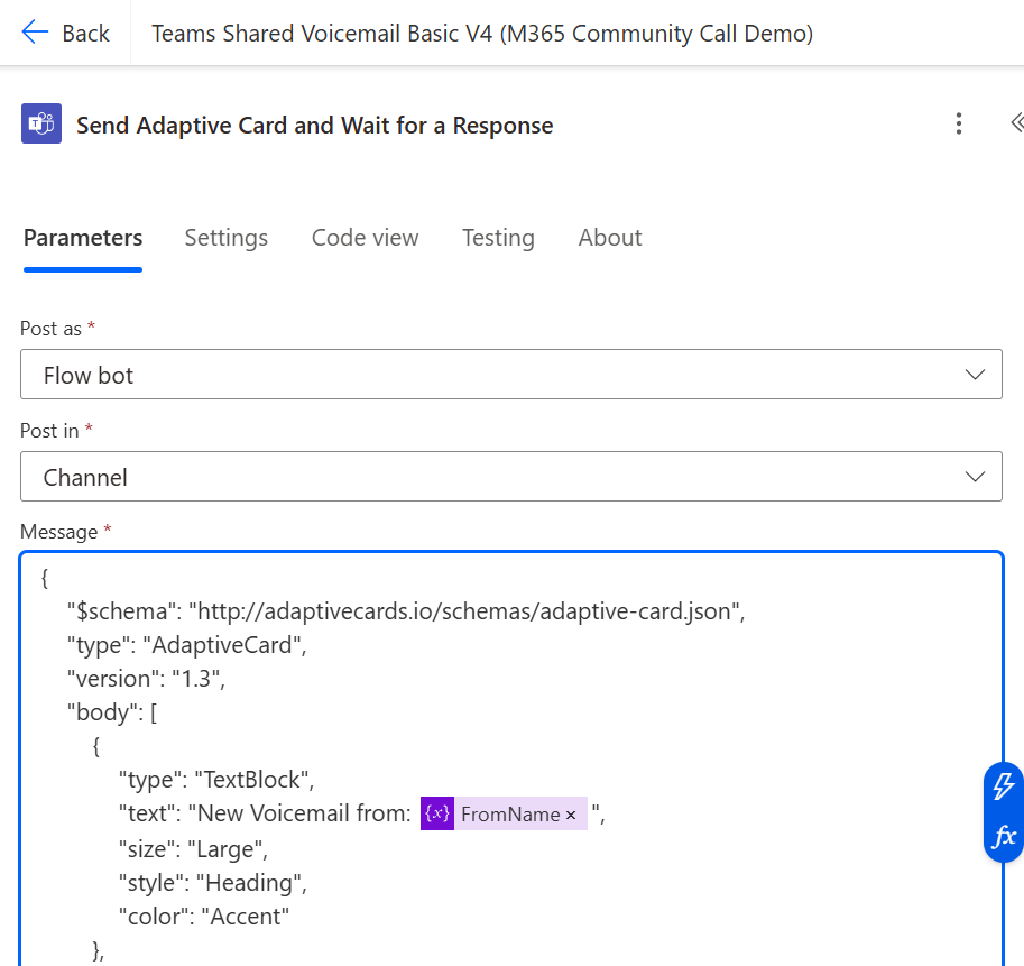Viewport: 1024px width, 966px height.
Task: Click the blue back arrow icon
Action: (31, 32)
